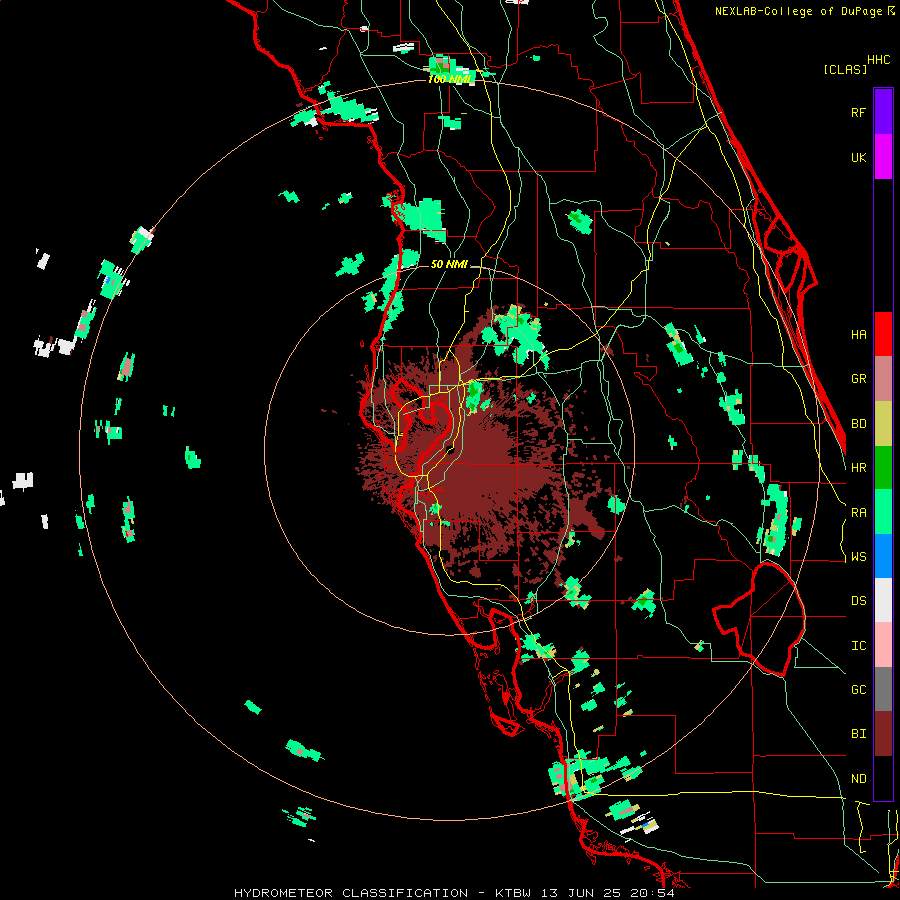The image size is (900, 900).
Task: Click the HHC product label
Action: tap(879, 60)
